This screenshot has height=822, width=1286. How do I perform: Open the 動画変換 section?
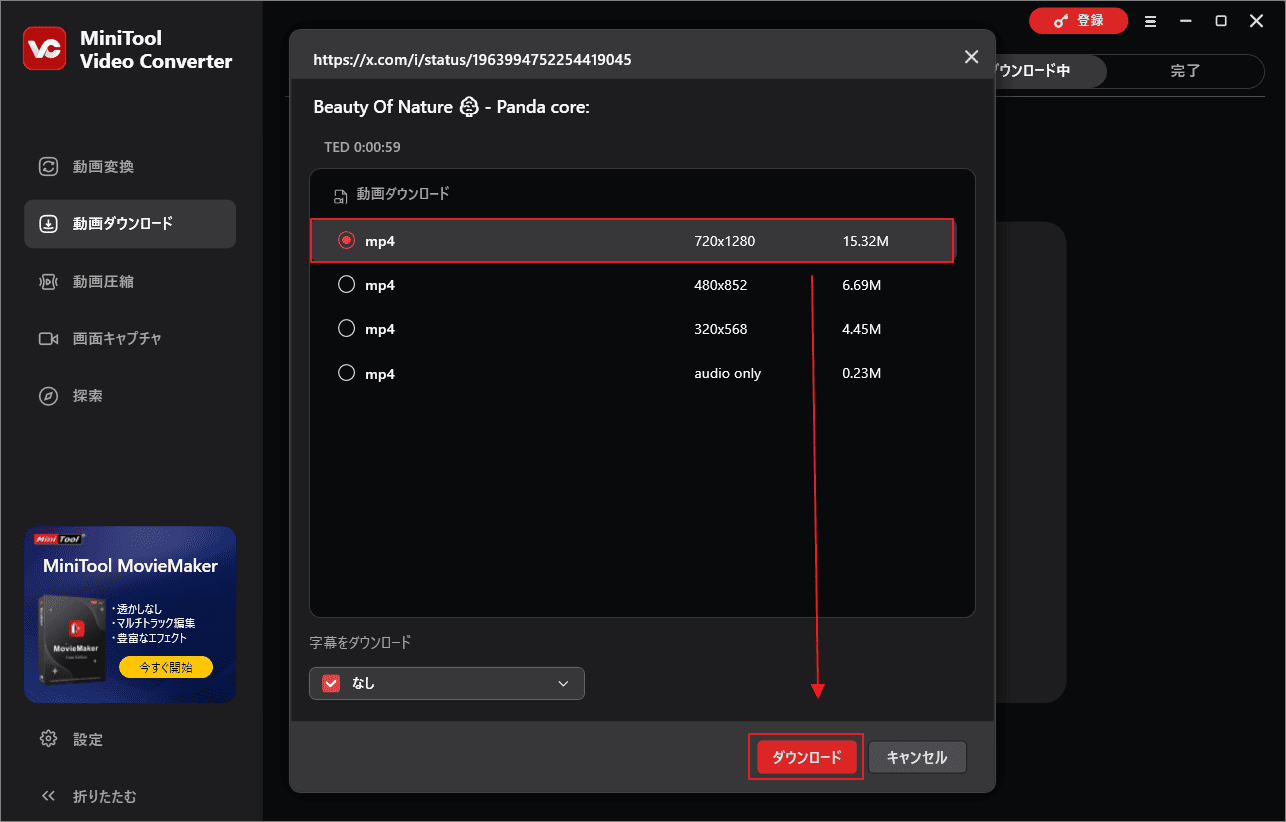[130, 167]
